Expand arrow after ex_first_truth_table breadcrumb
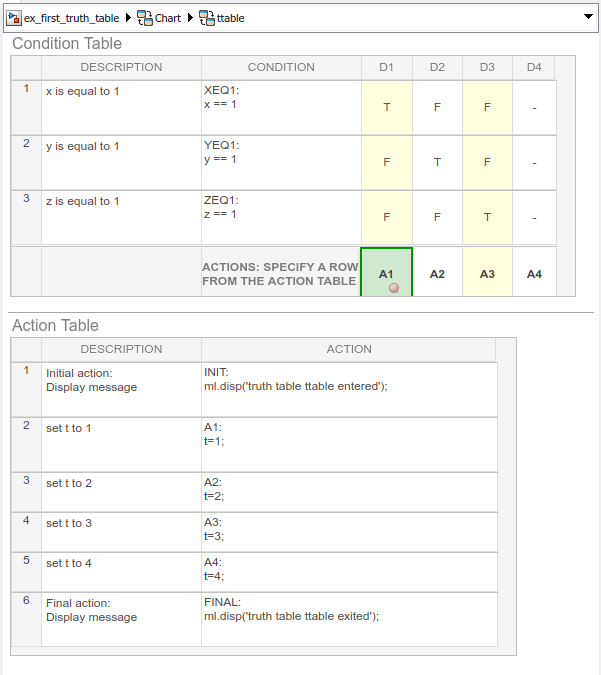601x675 pixels. 128,18
